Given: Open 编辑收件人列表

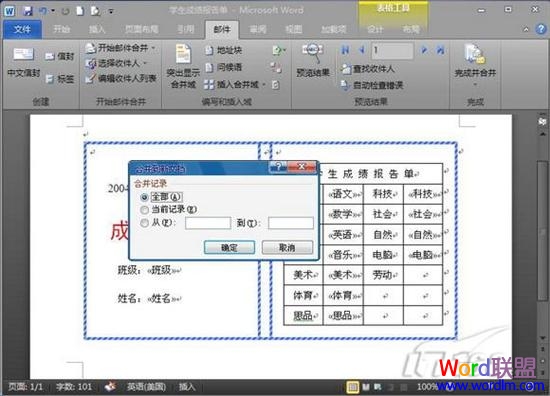Looking at the screenshot, I should [121, 79].
